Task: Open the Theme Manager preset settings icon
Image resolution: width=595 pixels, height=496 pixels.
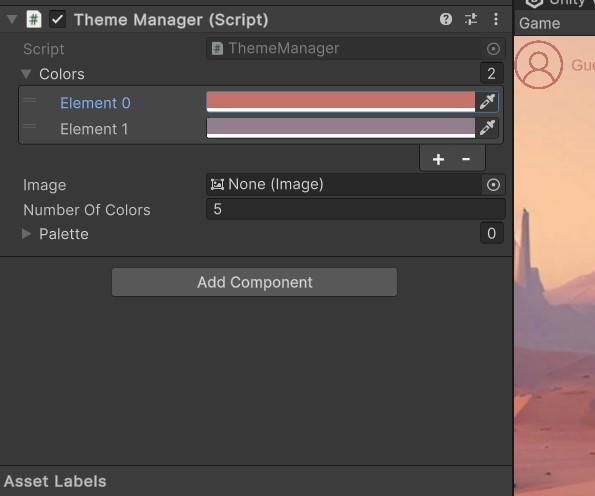Action: click(x=471, y=19)
